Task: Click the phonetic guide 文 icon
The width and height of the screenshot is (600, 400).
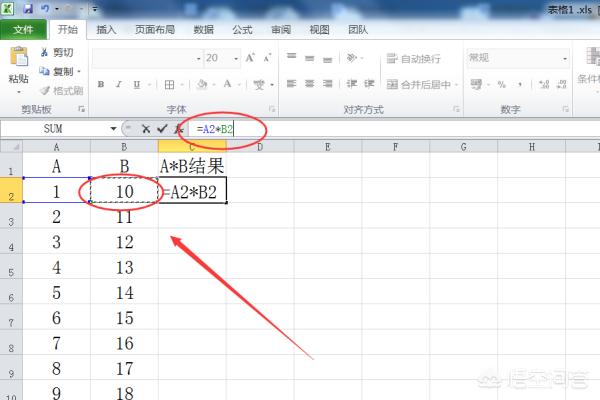Action: tap(259, 85)
